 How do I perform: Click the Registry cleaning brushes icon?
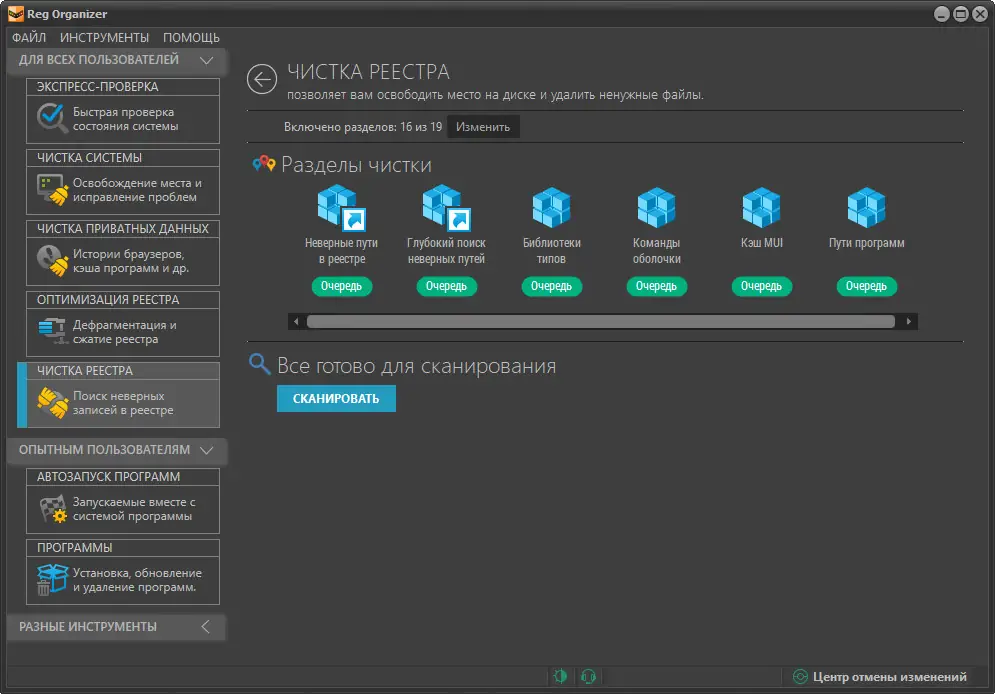click(51, 402)
